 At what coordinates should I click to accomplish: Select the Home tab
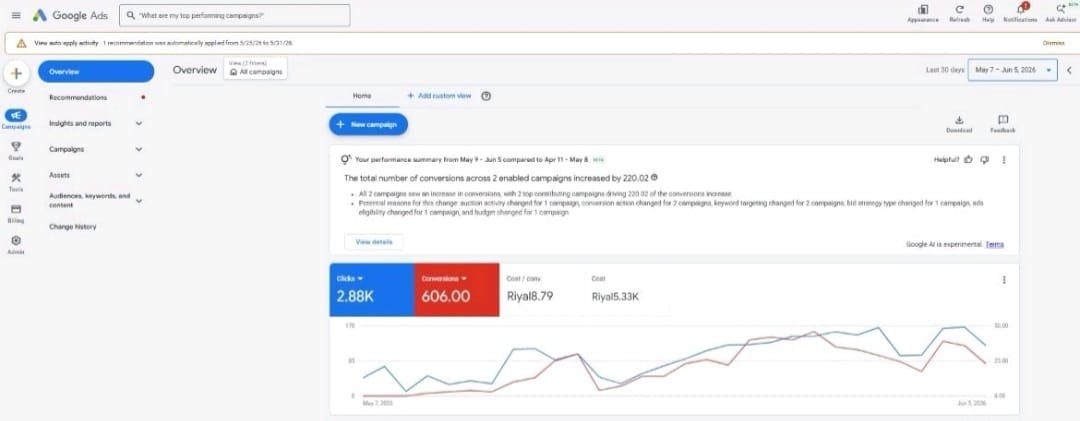point(362,96)
